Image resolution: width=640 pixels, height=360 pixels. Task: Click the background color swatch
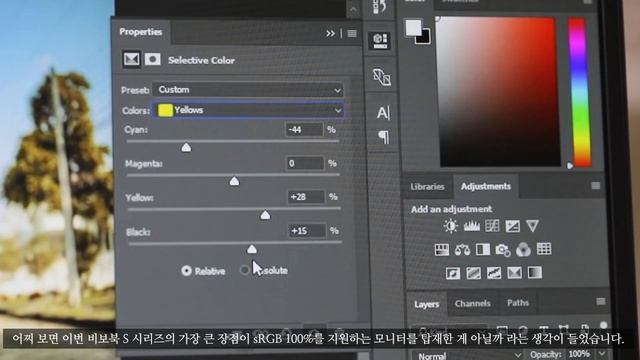425,38
